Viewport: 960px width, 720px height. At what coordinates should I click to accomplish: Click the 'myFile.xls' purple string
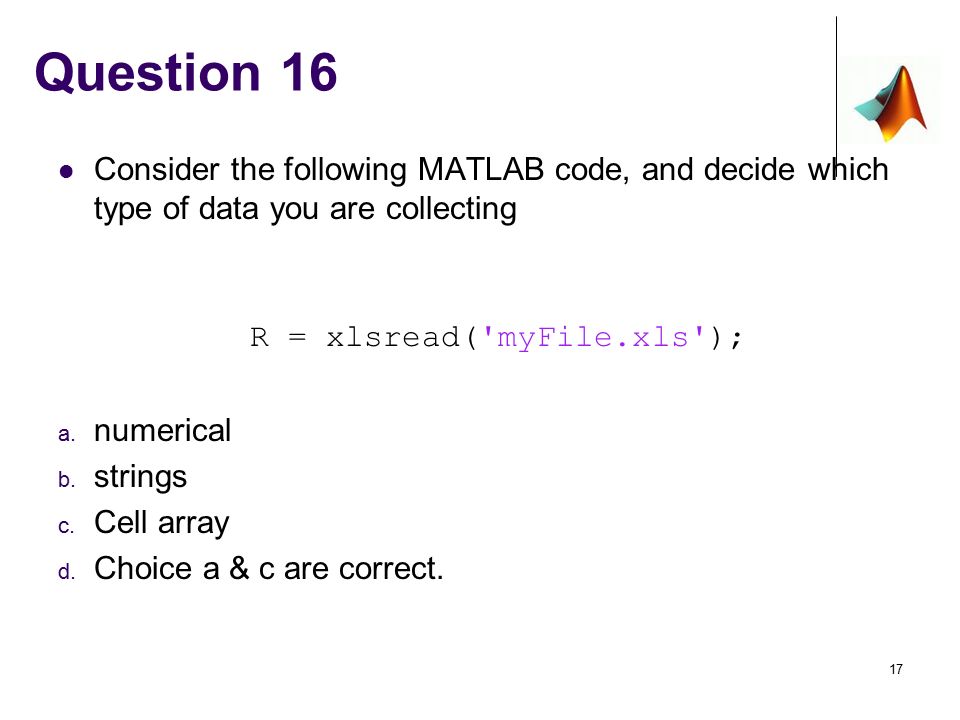[593, 337]
